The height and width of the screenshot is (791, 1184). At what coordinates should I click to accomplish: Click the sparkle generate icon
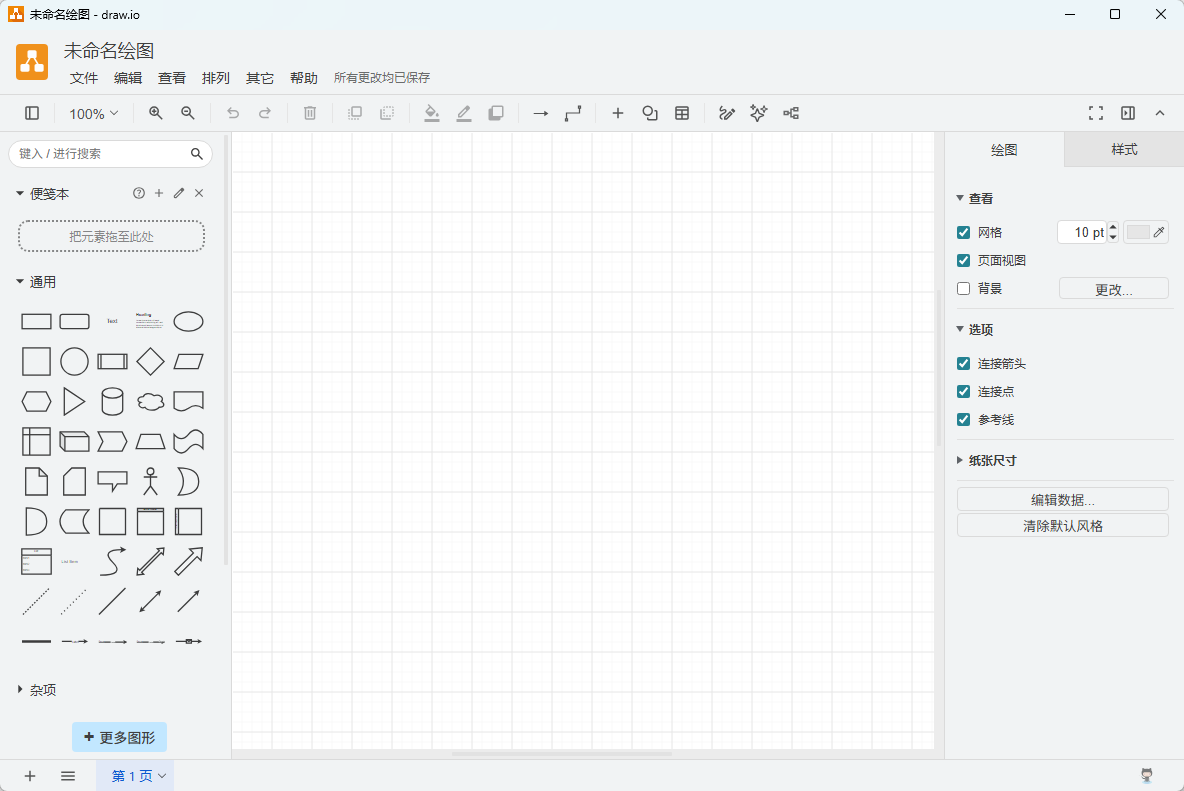pyautogui.click(x=759, y=113)
